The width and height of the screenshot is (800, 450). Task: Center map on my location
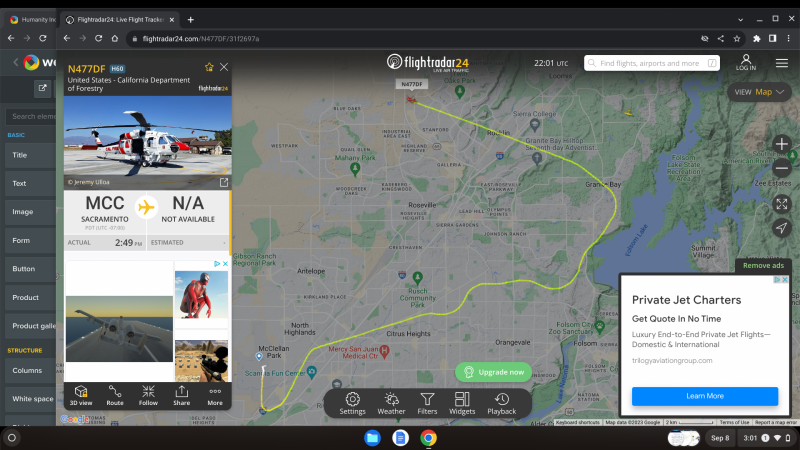[782, 228]
